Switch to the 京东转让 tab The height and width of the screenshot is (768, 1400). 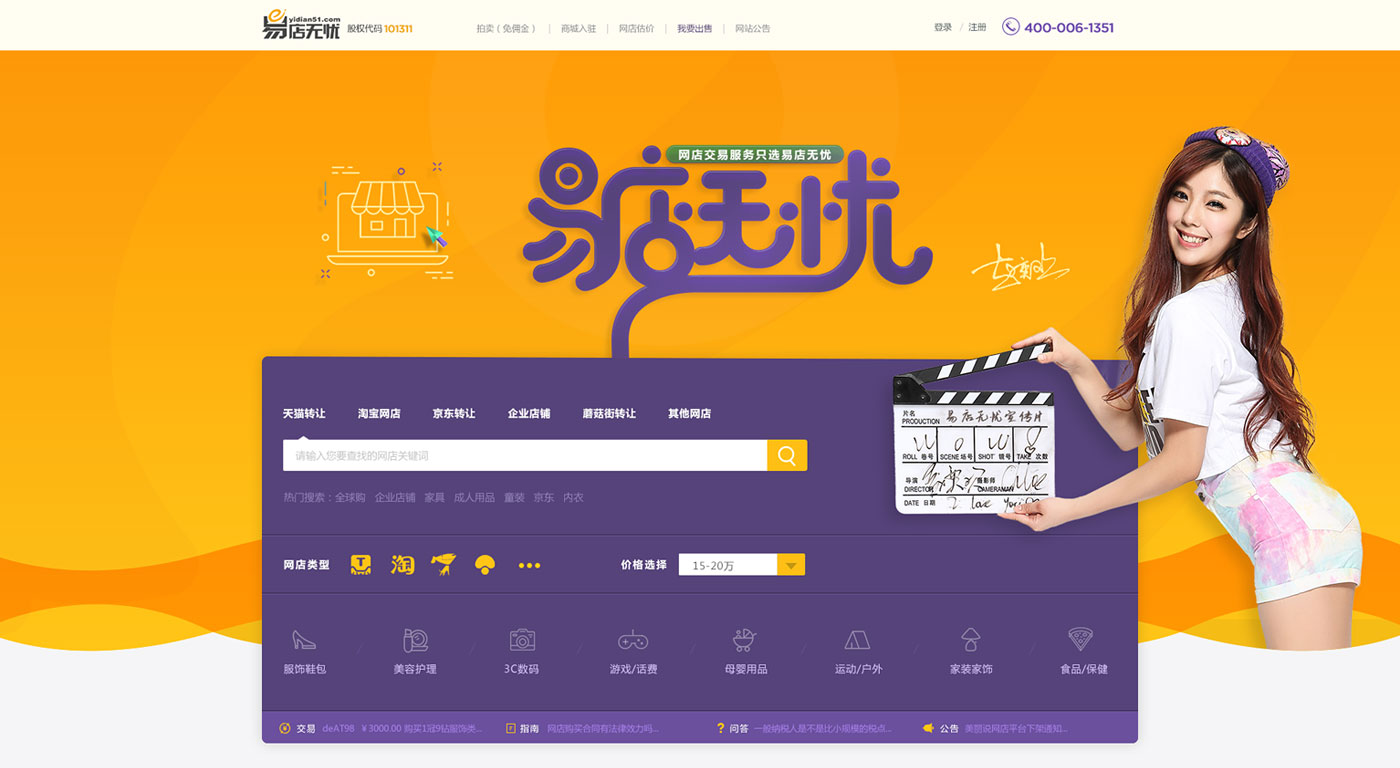[x=454, y=413]
